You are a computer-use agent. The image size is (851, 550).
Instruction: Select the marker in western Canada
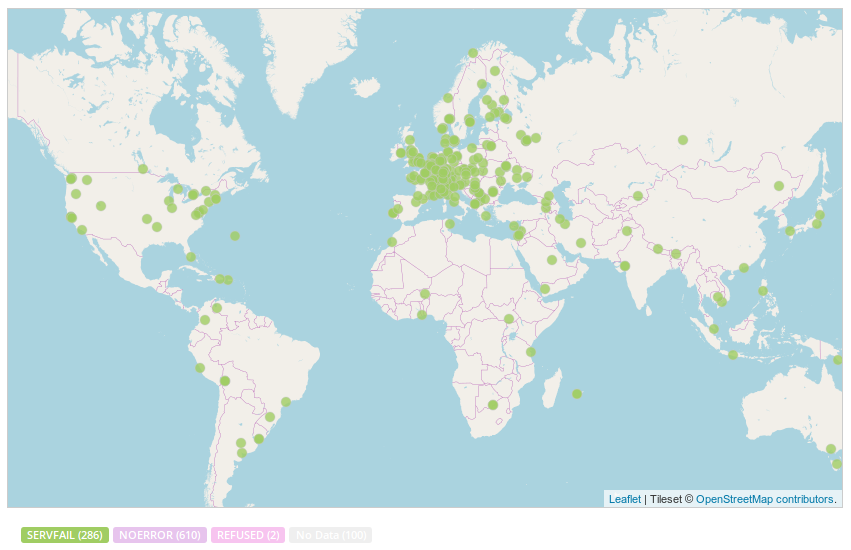[x=143, y=169]
